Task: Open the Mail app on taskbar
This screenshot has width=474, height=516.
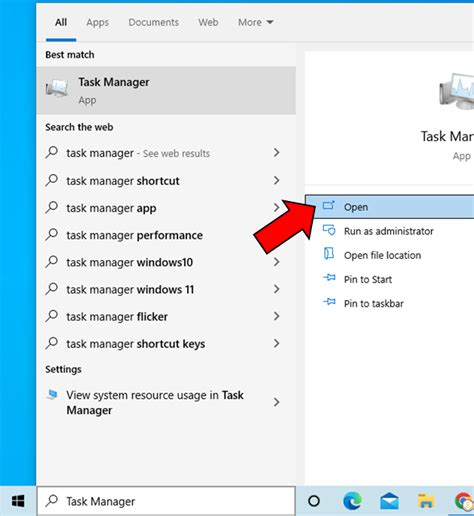Action: tap(389, 501)
